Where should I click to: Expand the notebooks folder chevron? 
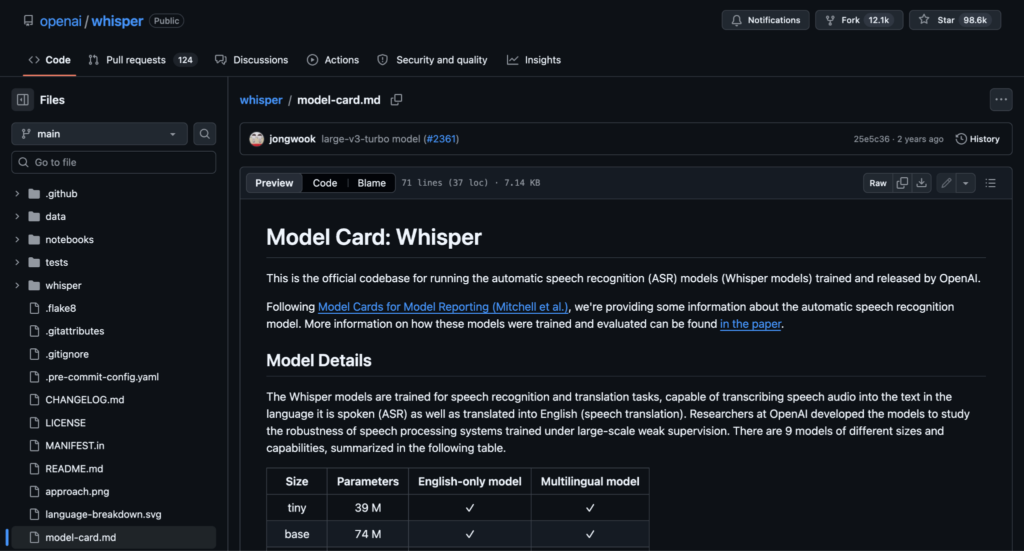(17, 240)
